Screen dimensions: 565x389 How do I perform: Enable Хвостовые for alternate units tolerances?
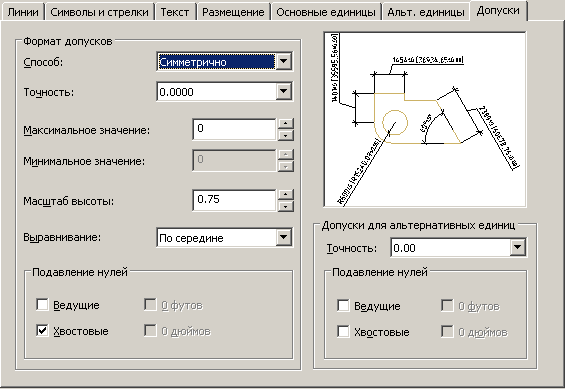point(343,331)
